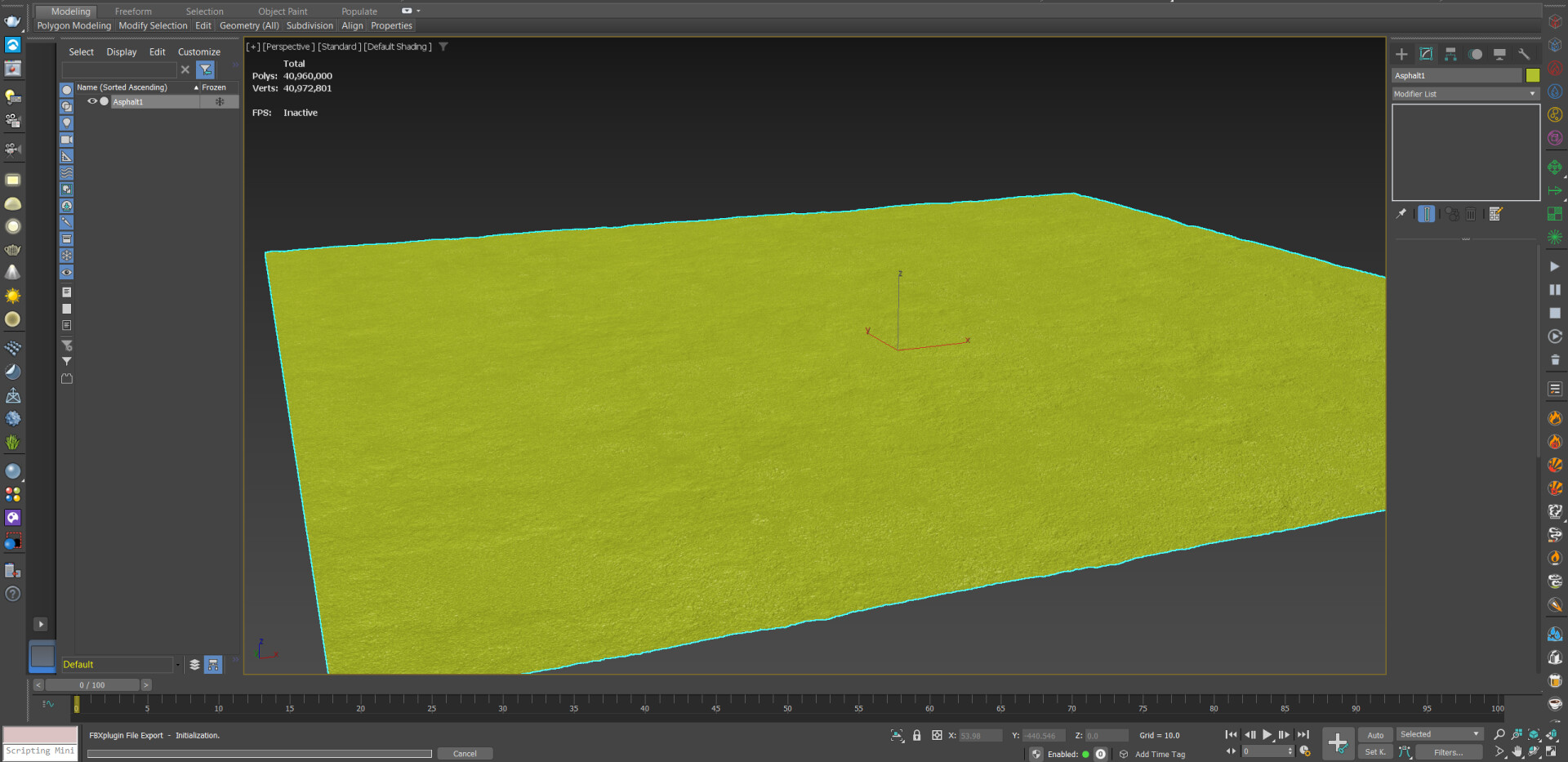Image resolution: width=1568 pixels, height=762 pixels.
Task: Open the Create tab in the command panel
Action: [x=1401, y=54]
